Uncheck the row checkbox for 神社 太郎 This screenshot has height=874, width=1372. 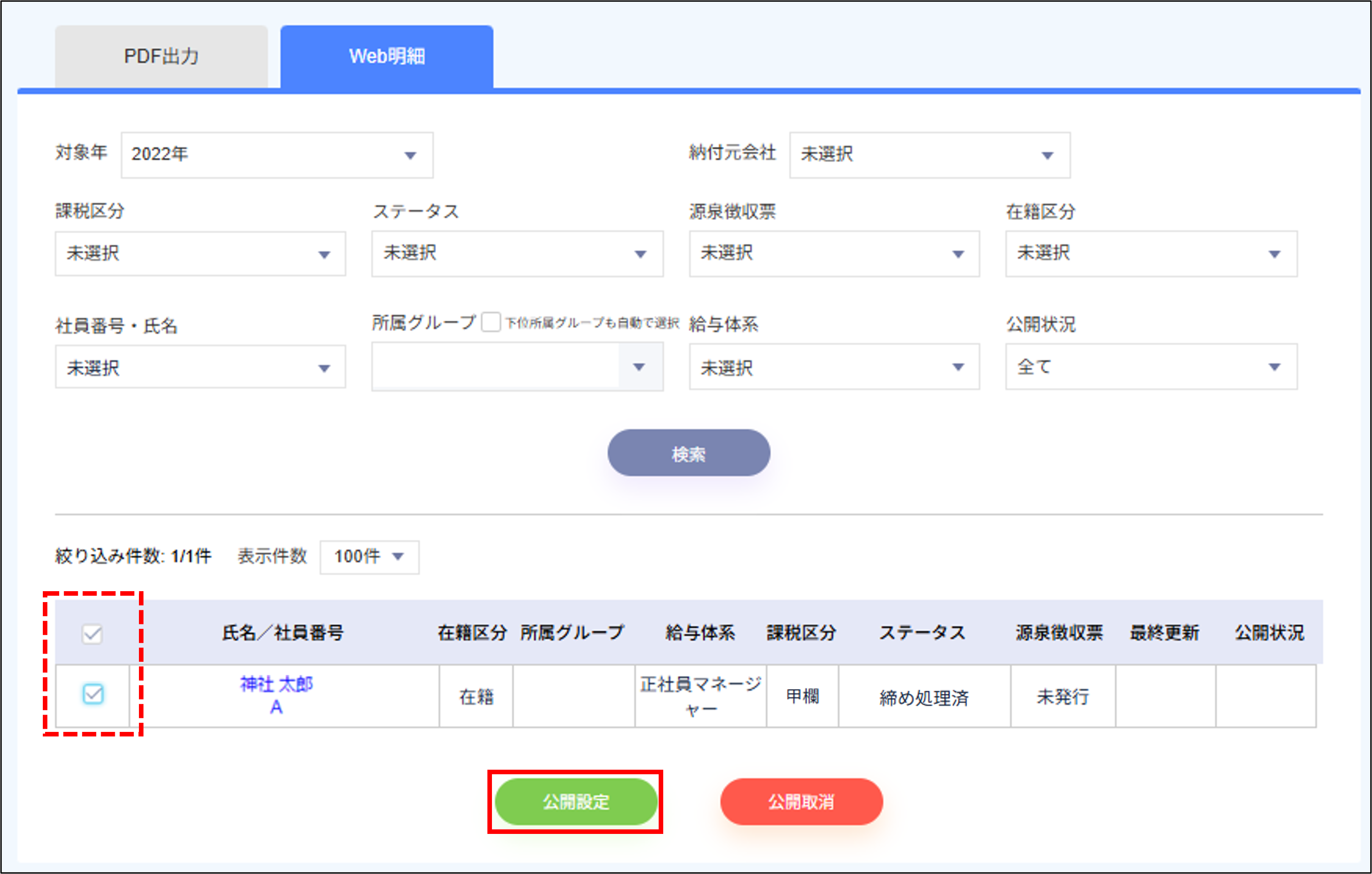[x=93, y=695]
